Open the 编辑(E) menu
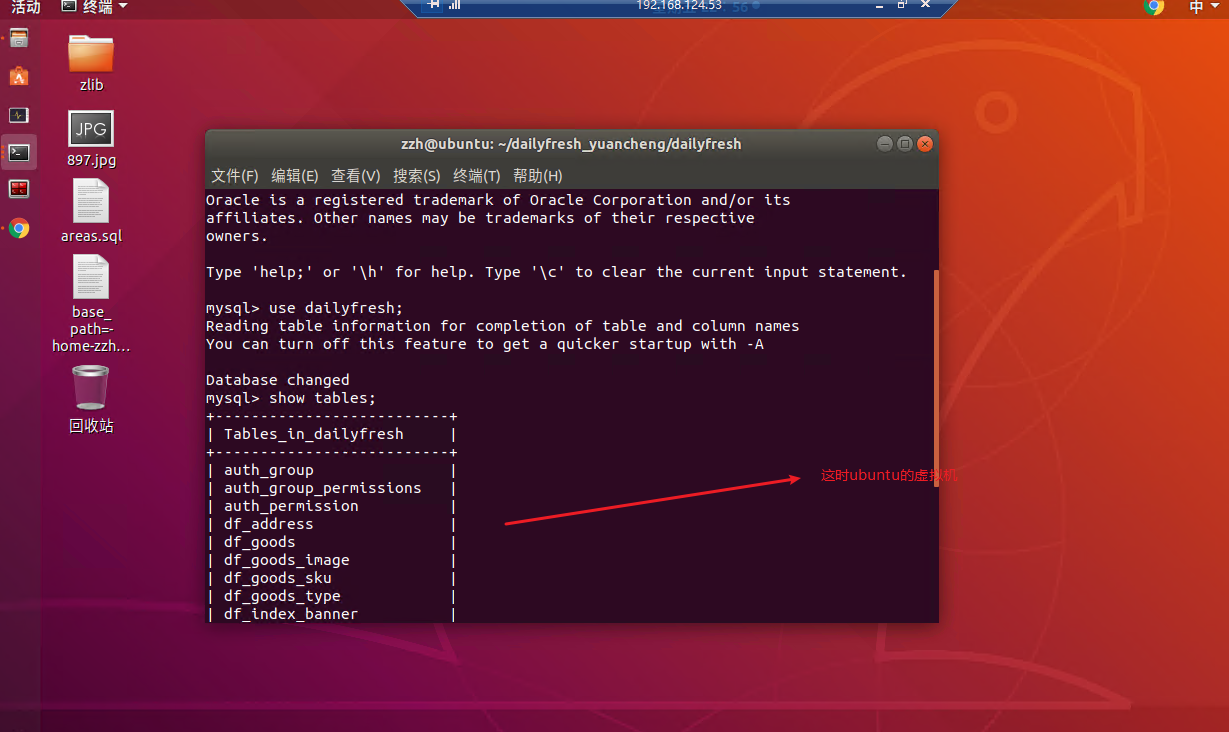 coord(295,176)
